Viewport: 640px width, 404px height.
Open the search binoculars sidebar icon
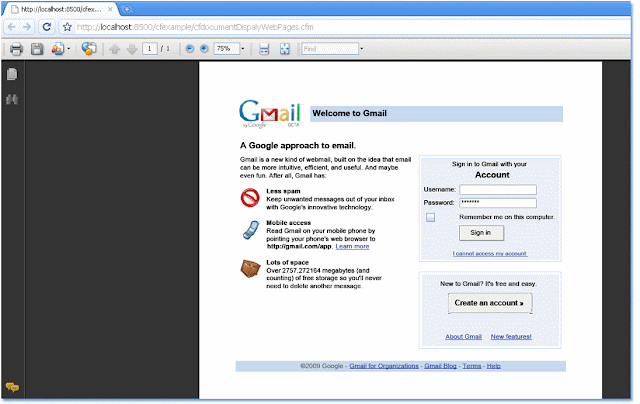click(x=12, y=99)
